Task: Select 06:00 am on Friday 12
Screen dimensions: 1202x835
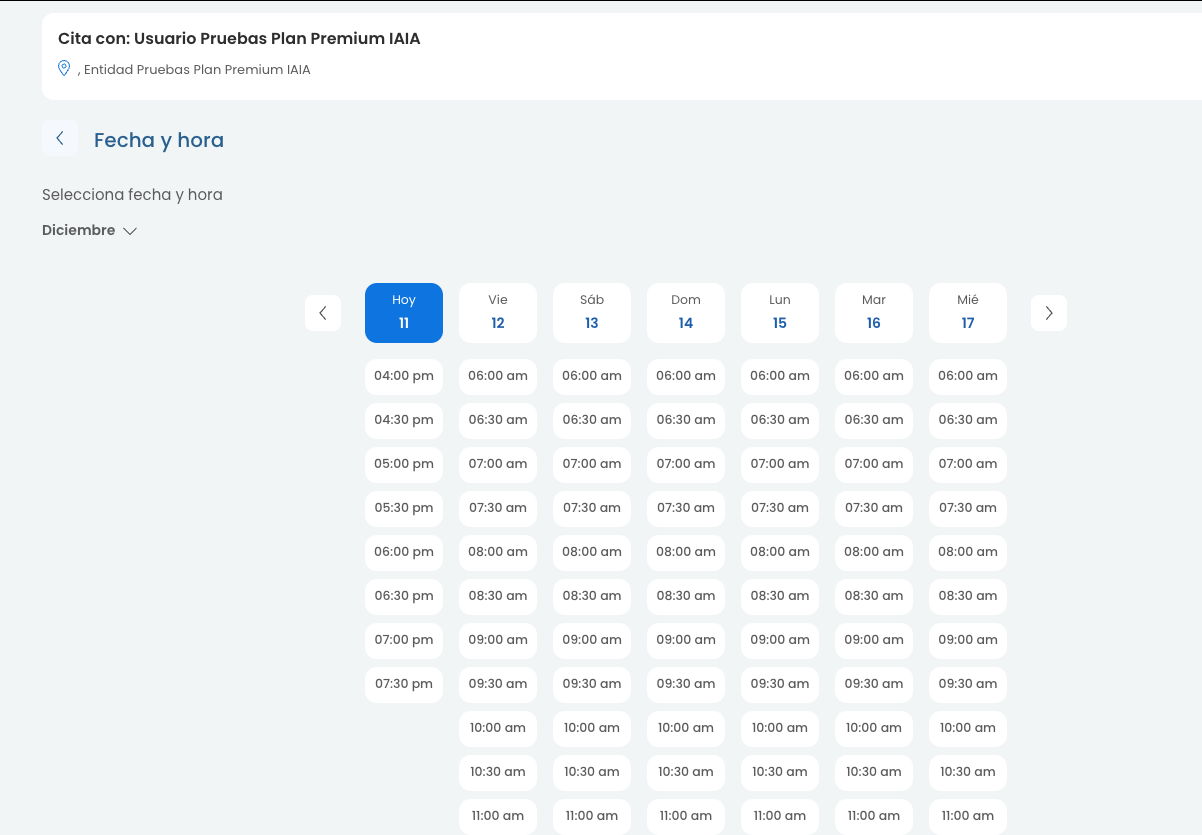Action: (x=498, y=376)
